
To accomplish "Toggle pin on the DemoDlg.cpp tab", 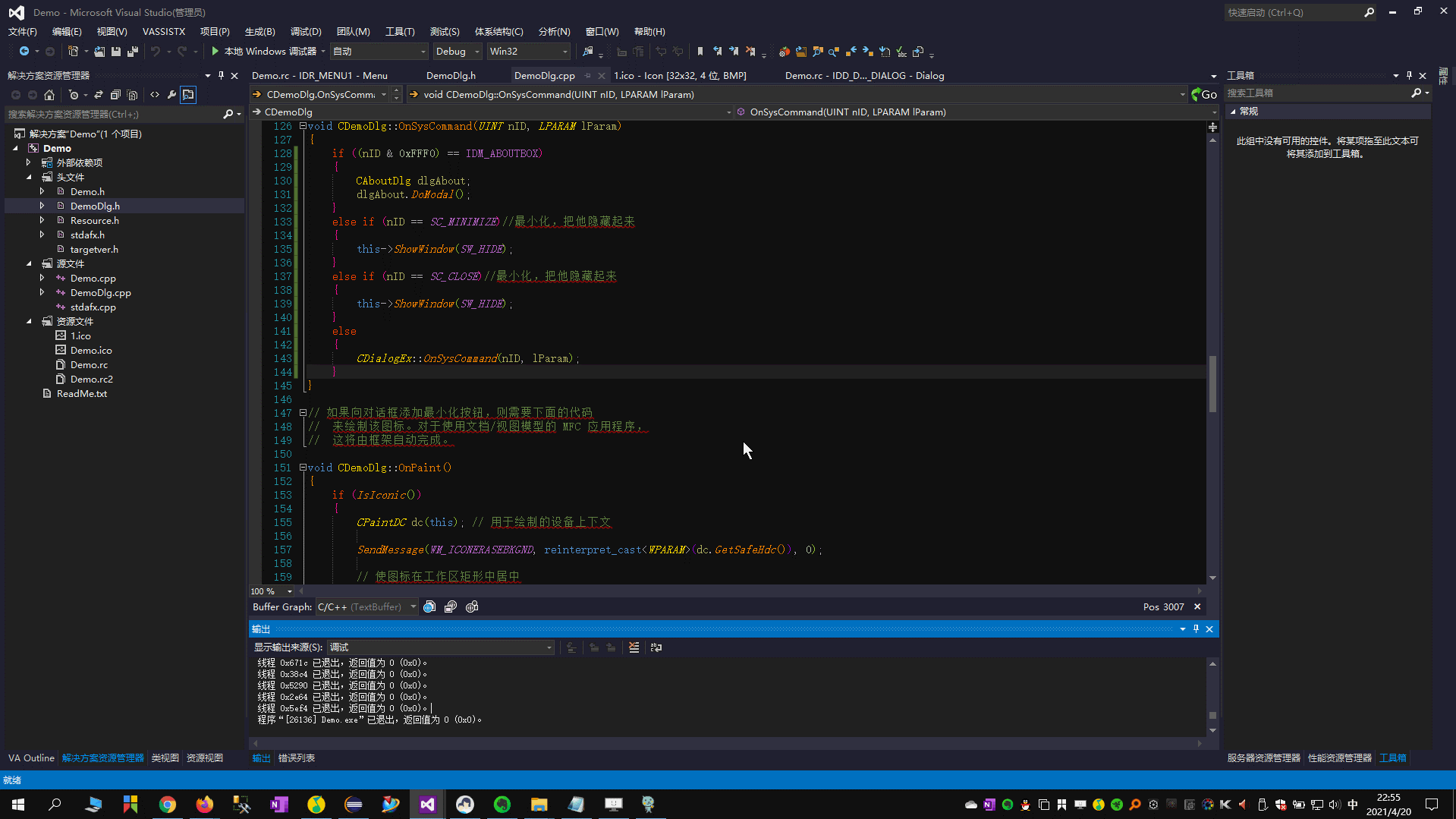I will click(x=588, y=76).
